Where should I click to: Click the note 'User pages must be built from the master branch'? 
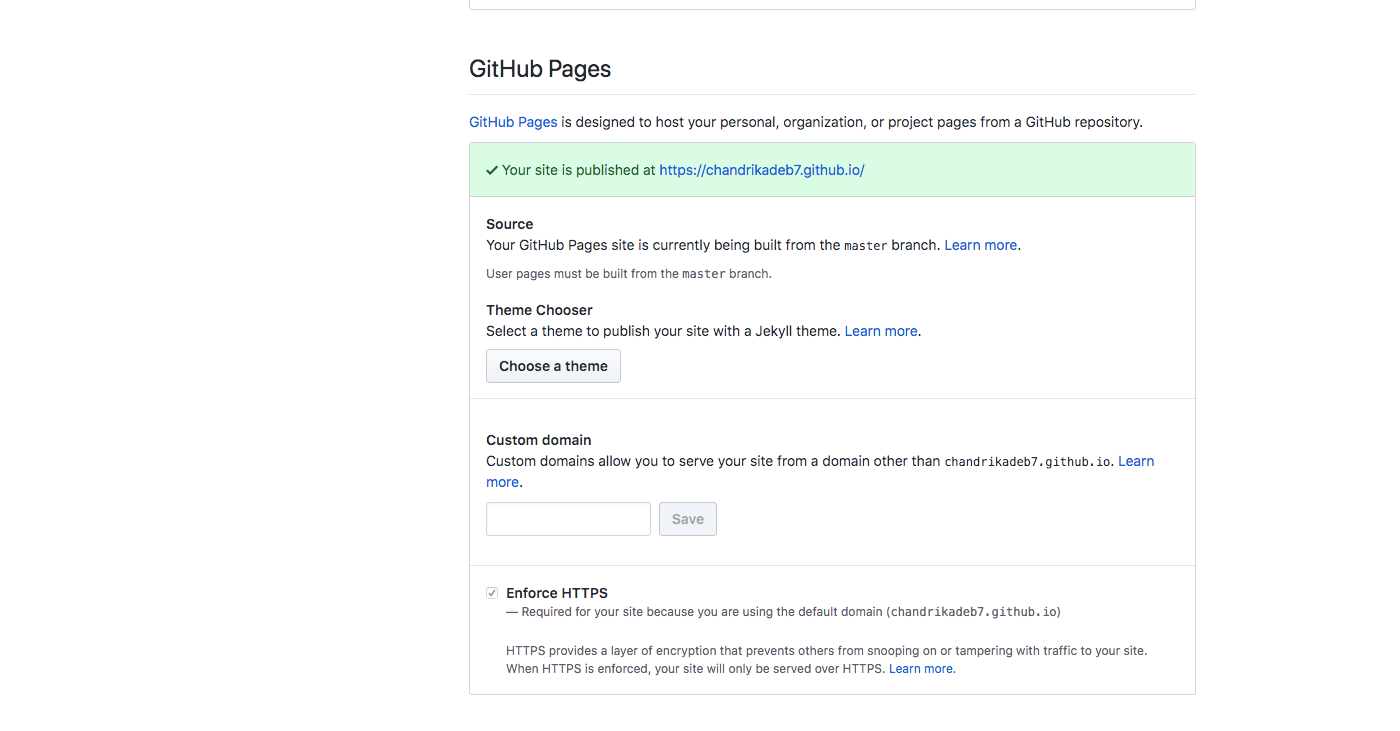(629, 274)
